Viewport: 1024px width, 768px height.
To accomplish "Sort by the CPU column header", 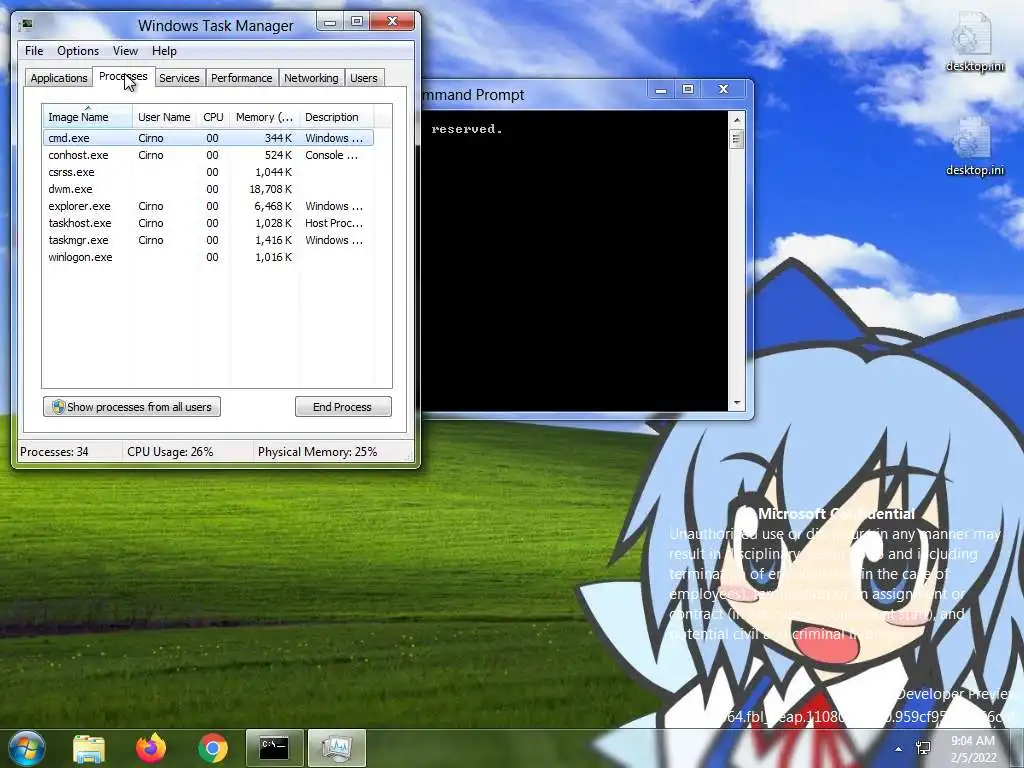I will click(x=213, y=117).
